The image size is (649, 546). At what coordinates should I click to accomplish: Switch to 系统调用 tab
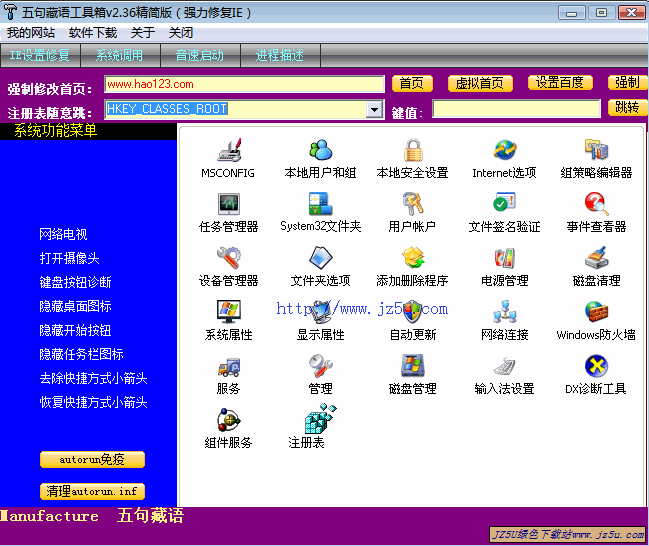120,55
